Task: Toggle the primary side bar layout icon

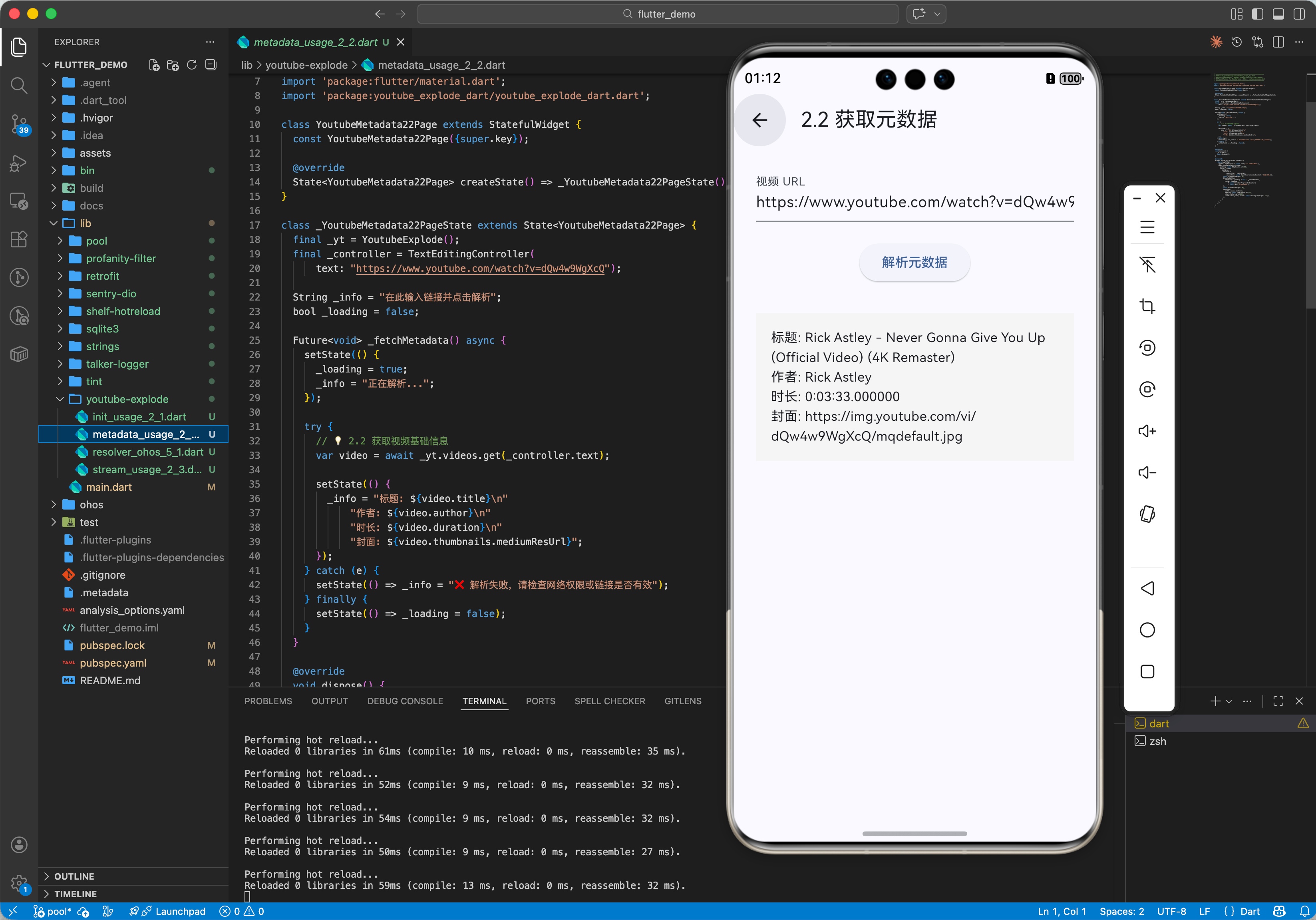Action: tap(1258, 14)
